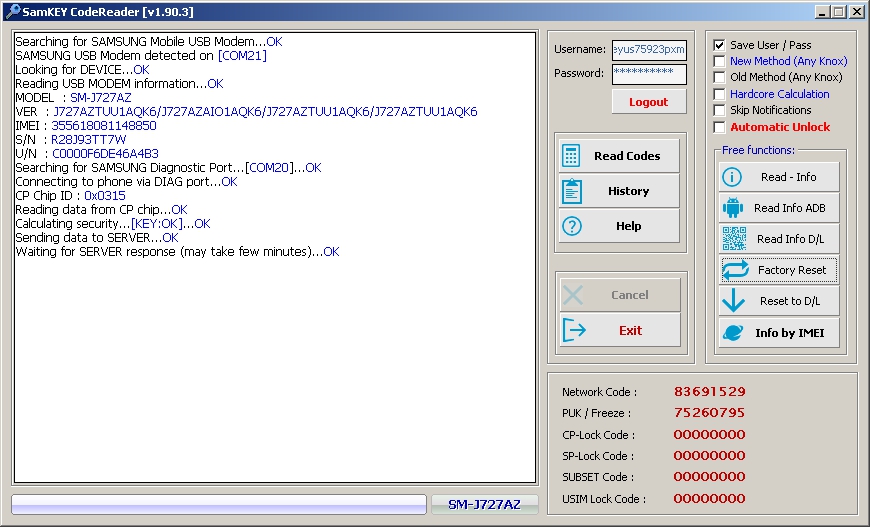This screenshot has height=527, width=870.
Task: Click the progress bar at the bottom
Action: click(x=219, y=504)
